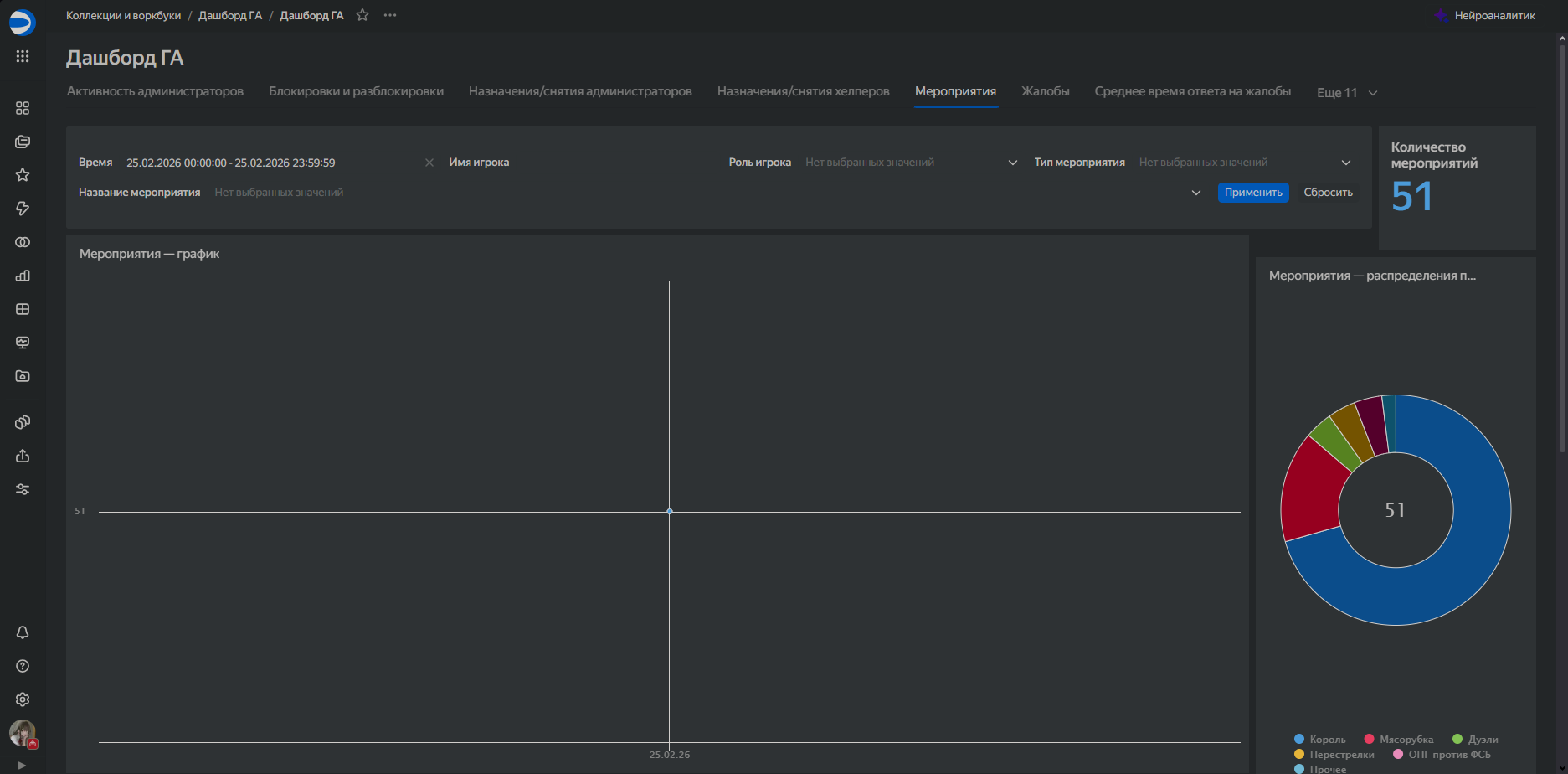1568x774 pixels.
Task: Clear the Время date range with X
Action: [429, 163]
